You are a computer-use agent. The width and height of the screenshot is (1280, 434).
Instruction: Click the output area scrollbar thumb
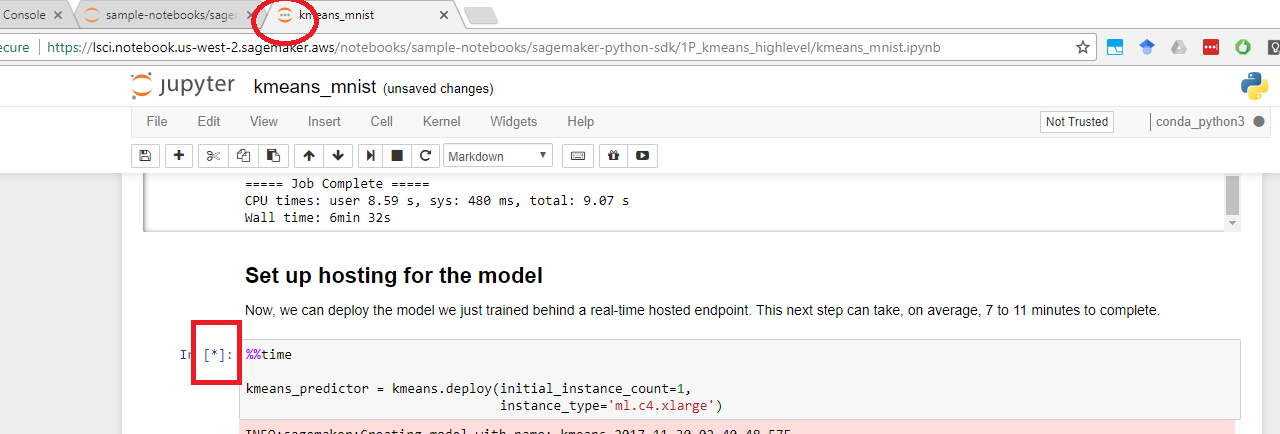pos(1233,193)
